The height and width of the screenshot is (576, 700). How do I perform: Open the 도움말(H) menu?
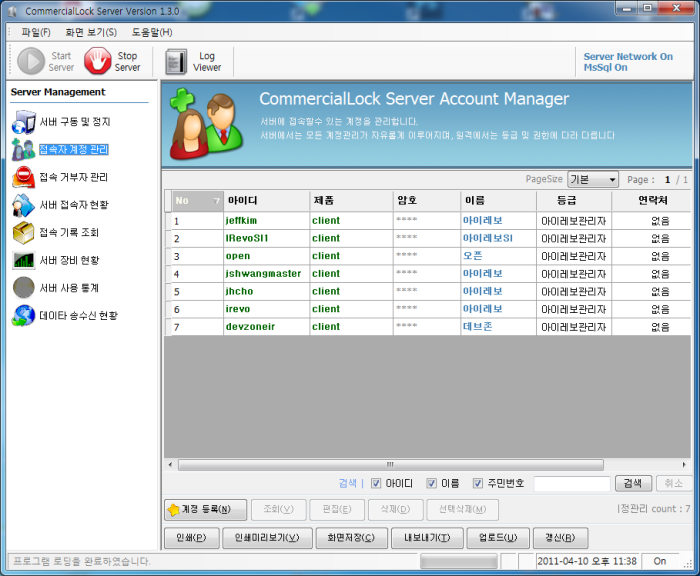coord(152,32)
